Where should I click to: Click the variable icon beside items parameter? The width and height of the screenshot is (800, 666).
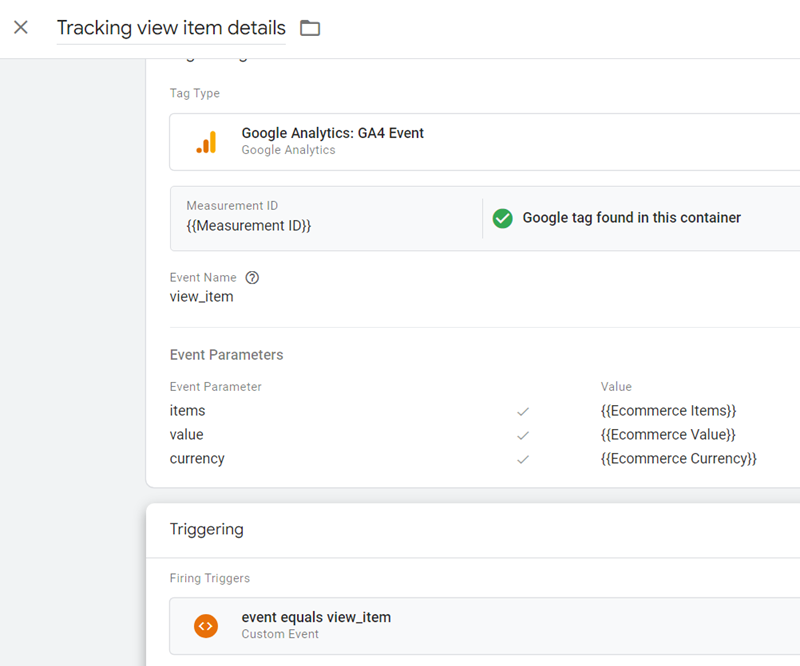point(523,410)
